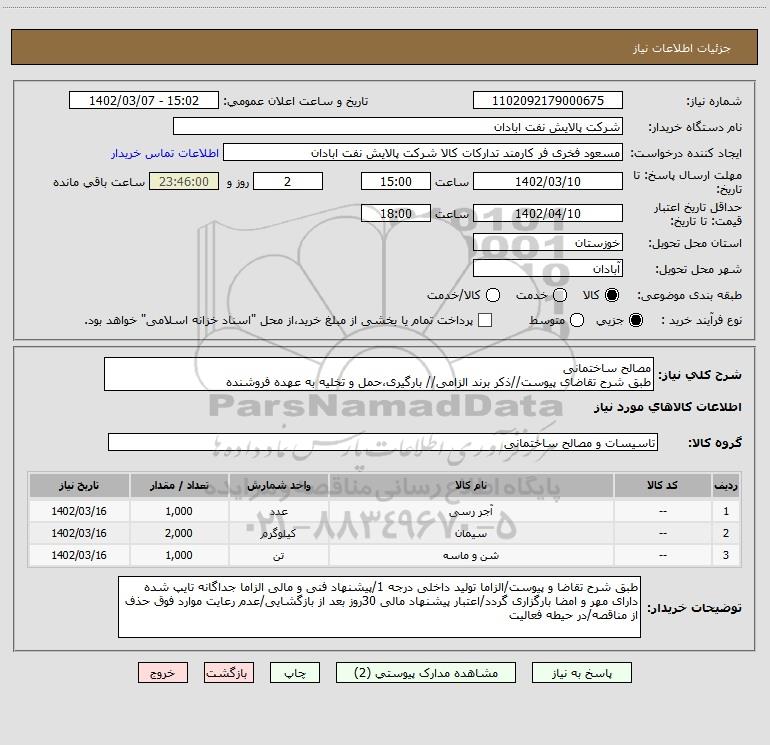Screen dimensions: 770x745
Task: Click the تاسیسات و مصالح ساختمانی group field
Action: 383,442
